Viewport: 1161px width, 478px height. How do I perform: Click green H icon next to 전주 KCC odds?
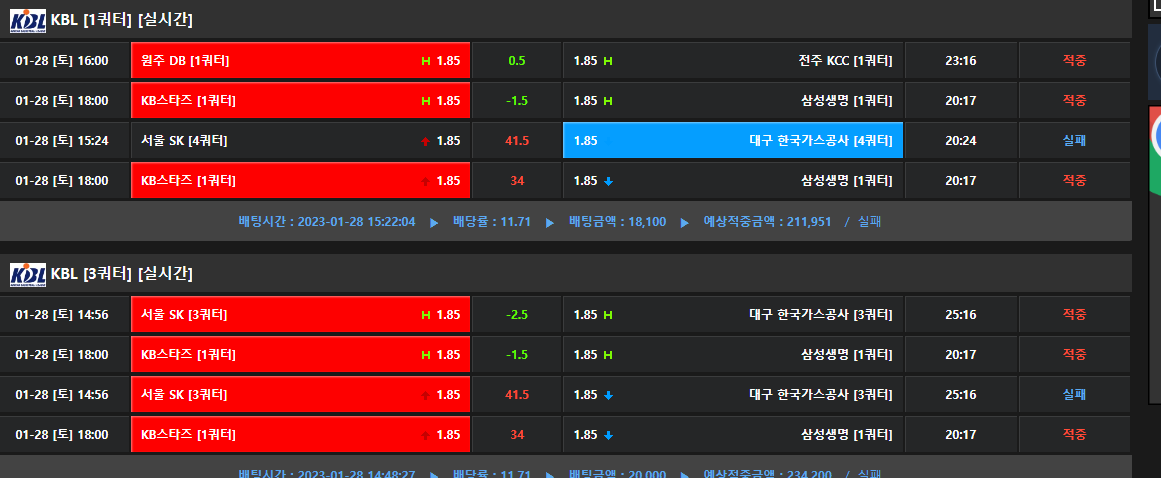click(x=608, y=61)
